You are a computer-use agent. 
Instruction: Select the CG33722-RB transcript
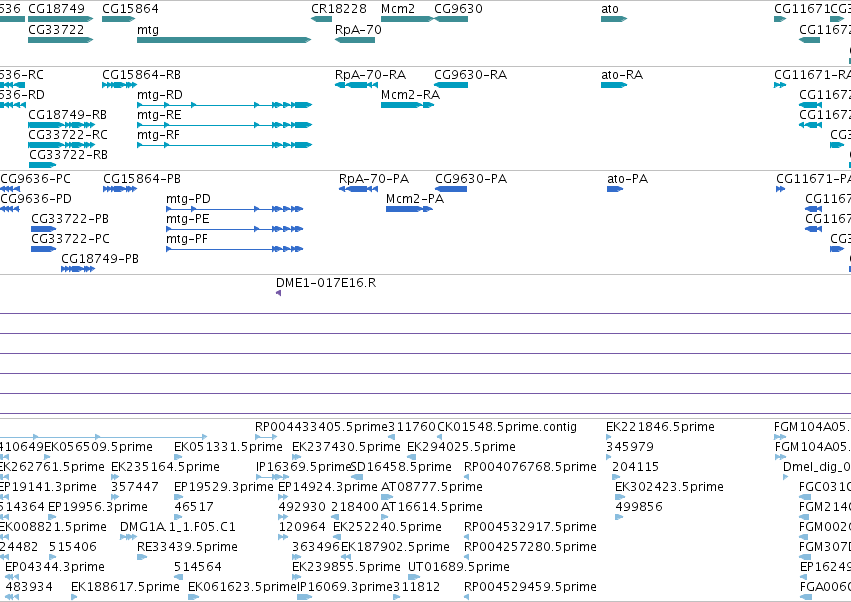coord(42,165)
